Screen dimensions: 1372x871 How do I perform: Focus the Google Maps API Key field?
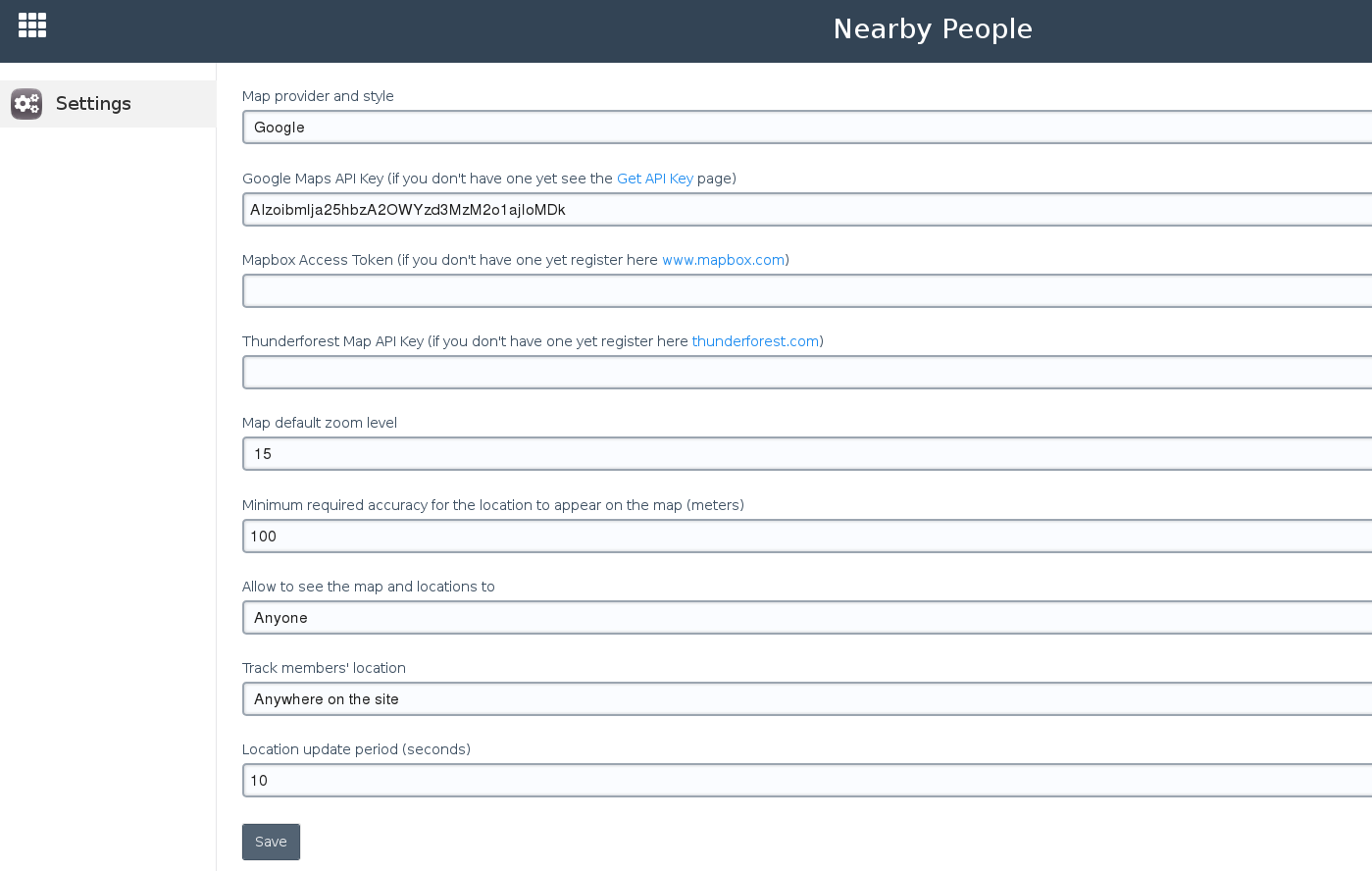(x=806, y=210)
